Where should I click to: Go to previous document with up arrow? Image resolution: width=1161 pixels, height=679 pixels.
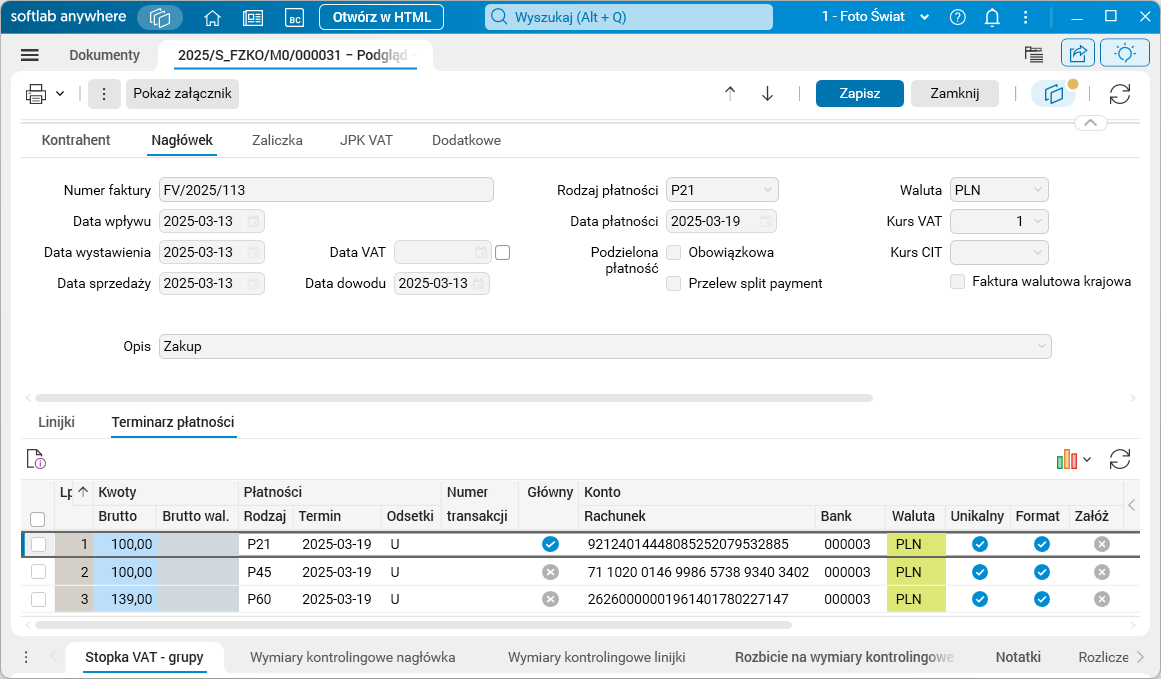(x=730, y=93)
